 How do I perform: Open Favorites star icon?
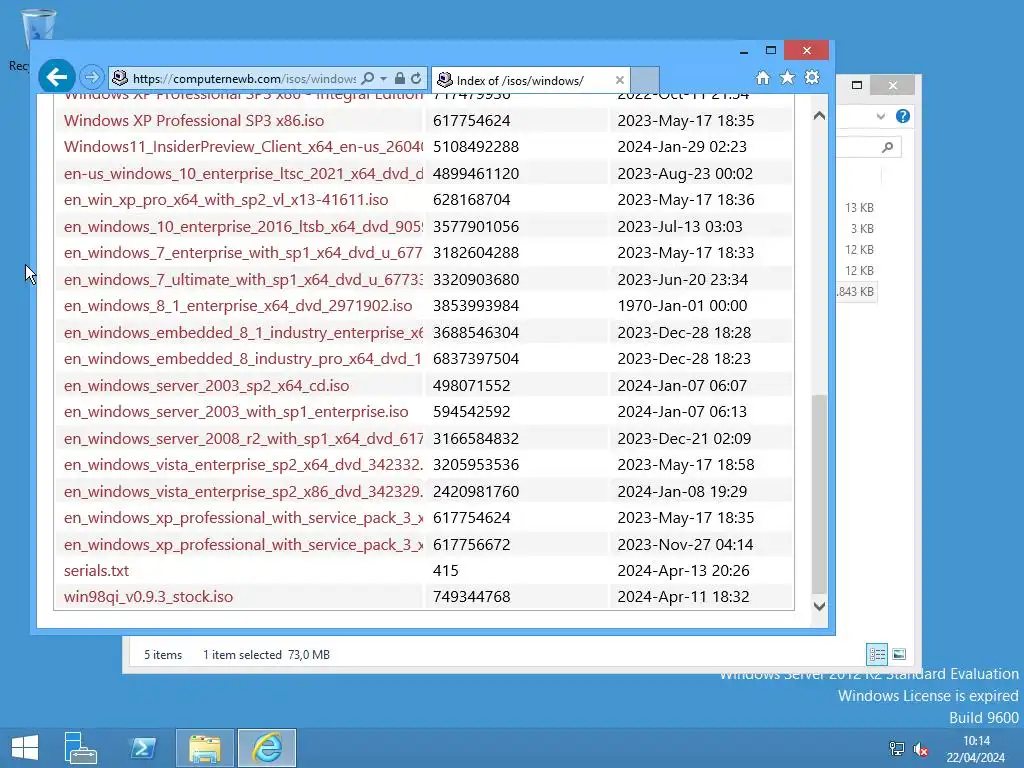point(788,78)
